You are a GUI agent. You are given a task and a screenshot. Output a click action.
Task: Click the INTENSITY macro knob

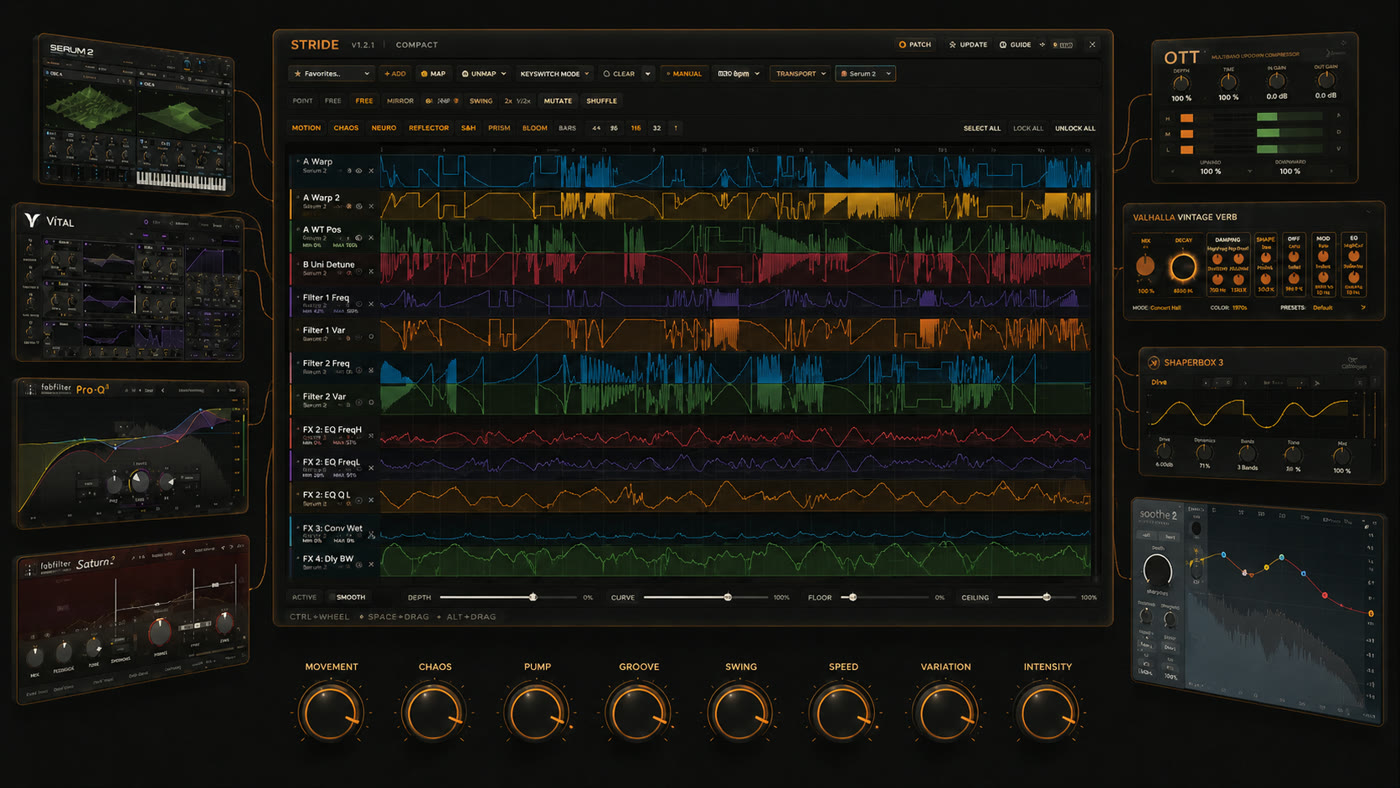point(1047,712)
